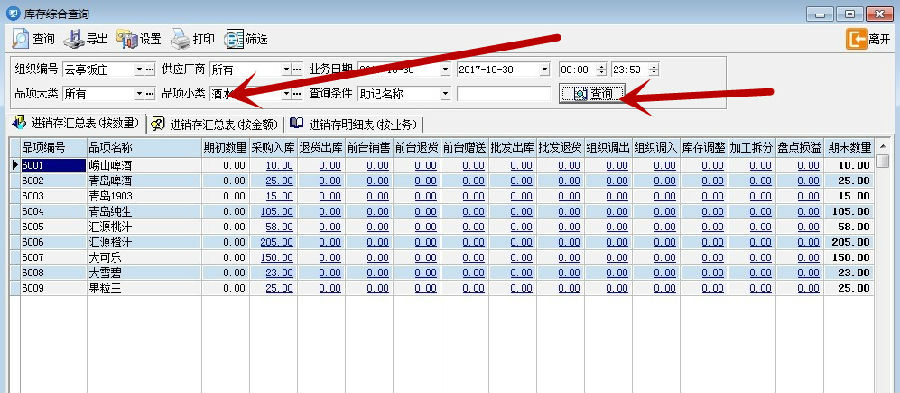Image resolution: width=900 pixels, height=393 pixels.
Task: Open the start 业务日期 dropdown
Action: click(x=445, y=70)
